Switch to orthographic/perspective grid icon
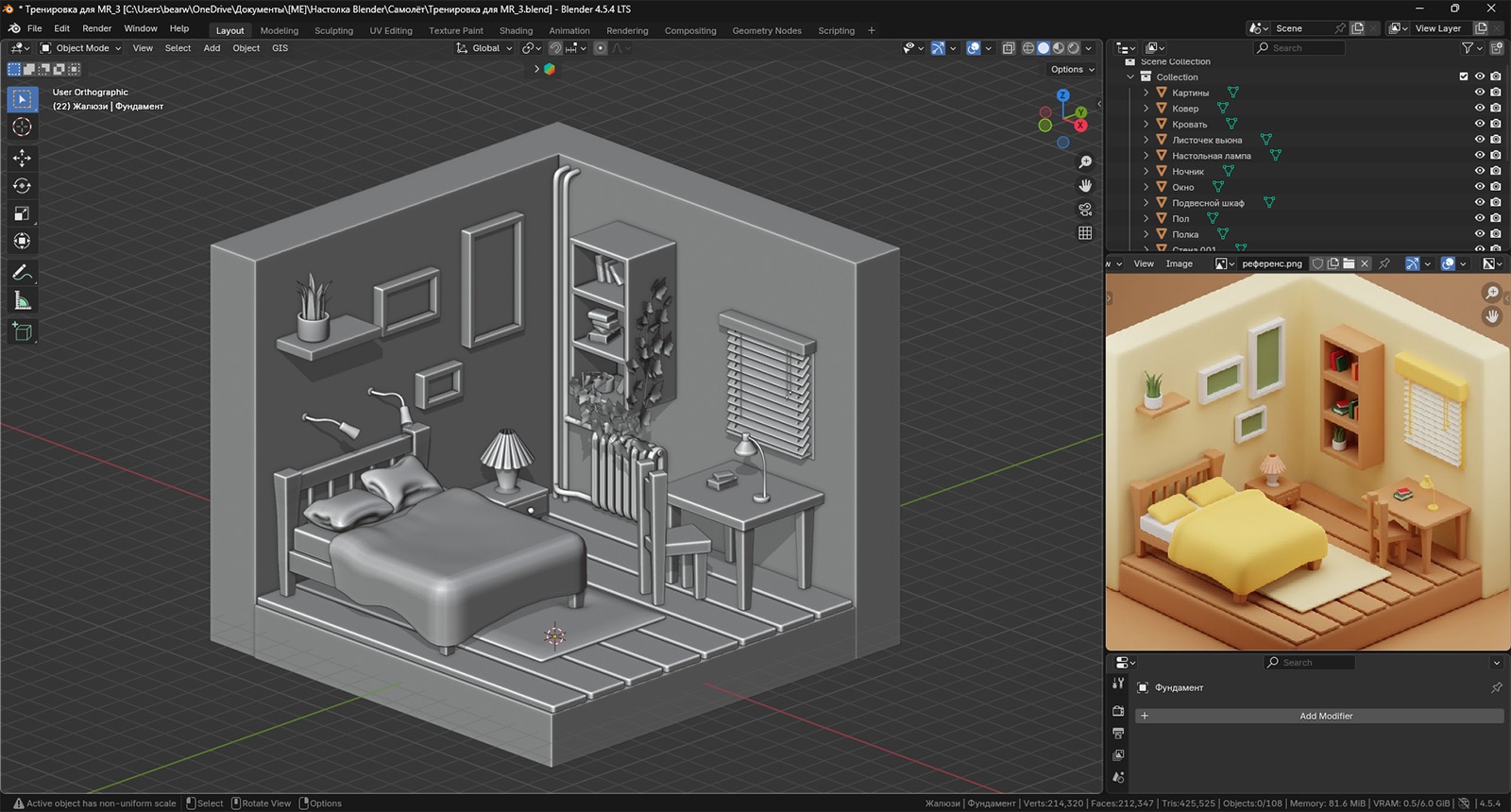Screen dimensions: 1511x812 point(1085,233)
